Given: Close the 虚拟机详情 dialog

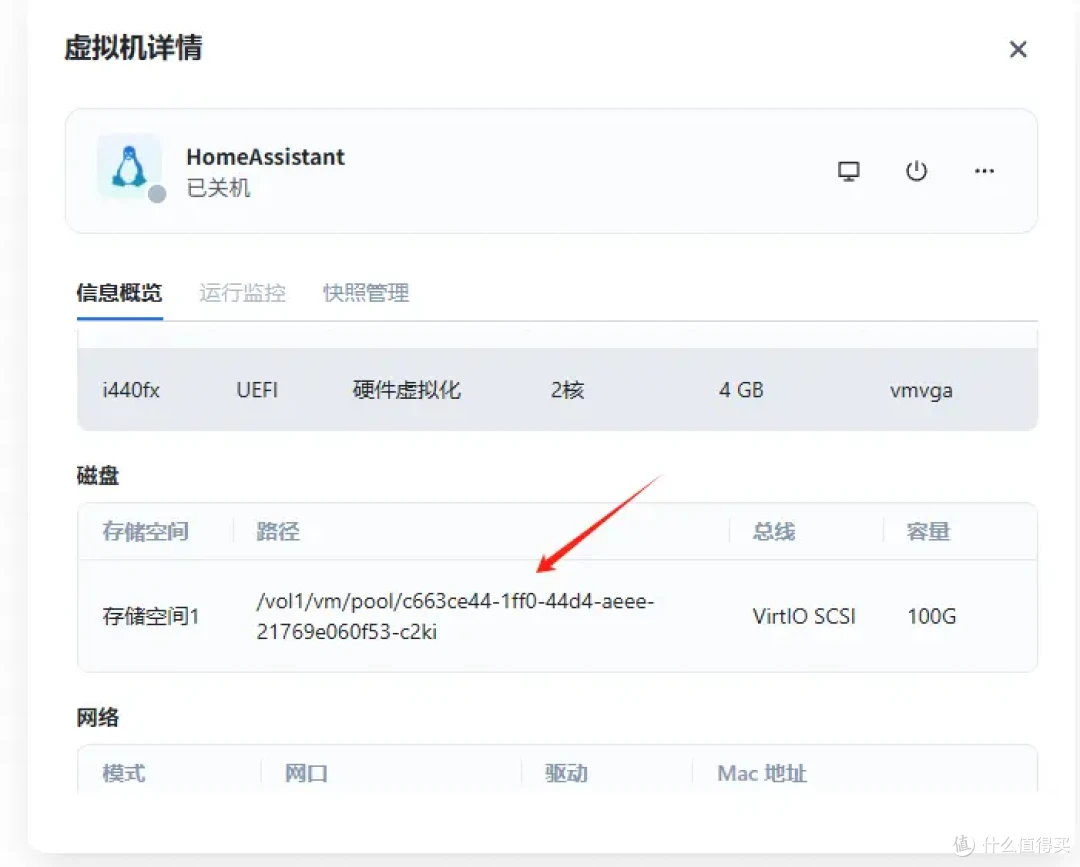Looking at the screenshot, I should 1018,49.
